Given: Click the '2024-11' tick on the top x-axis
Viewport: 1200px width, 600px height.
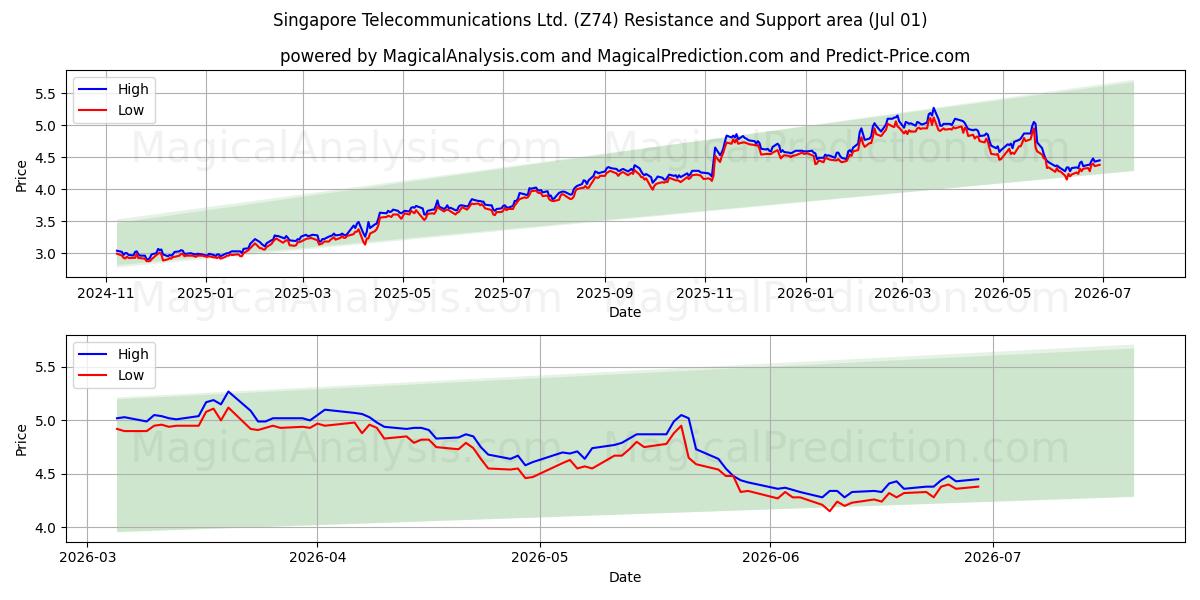Looking at the screenshot, I should 106,294.
